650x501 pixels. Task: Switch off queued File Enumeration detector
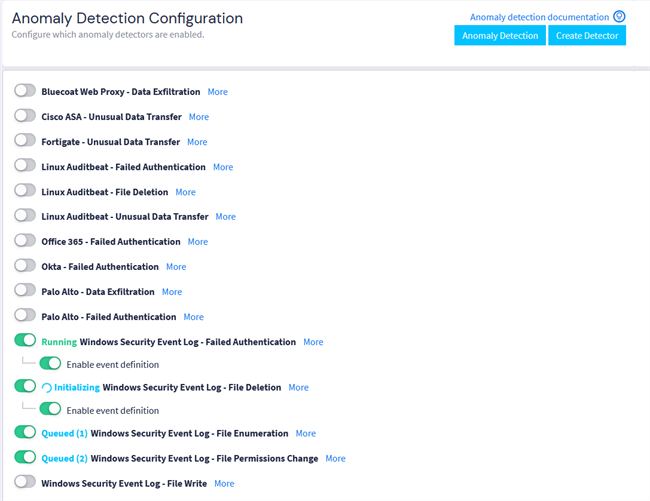[25, 433]
